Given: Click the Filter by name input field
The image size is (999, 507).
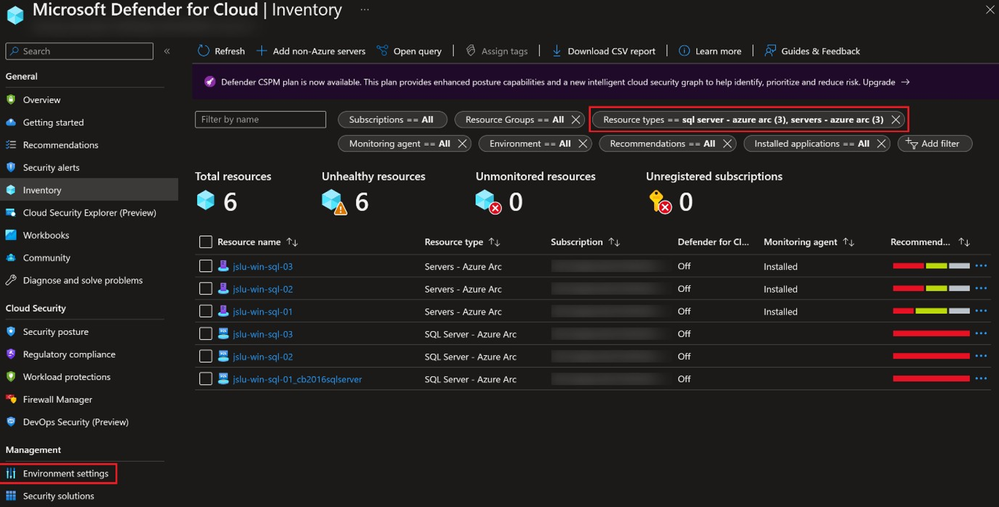Looking at the screenshot, I should point(261,120).
